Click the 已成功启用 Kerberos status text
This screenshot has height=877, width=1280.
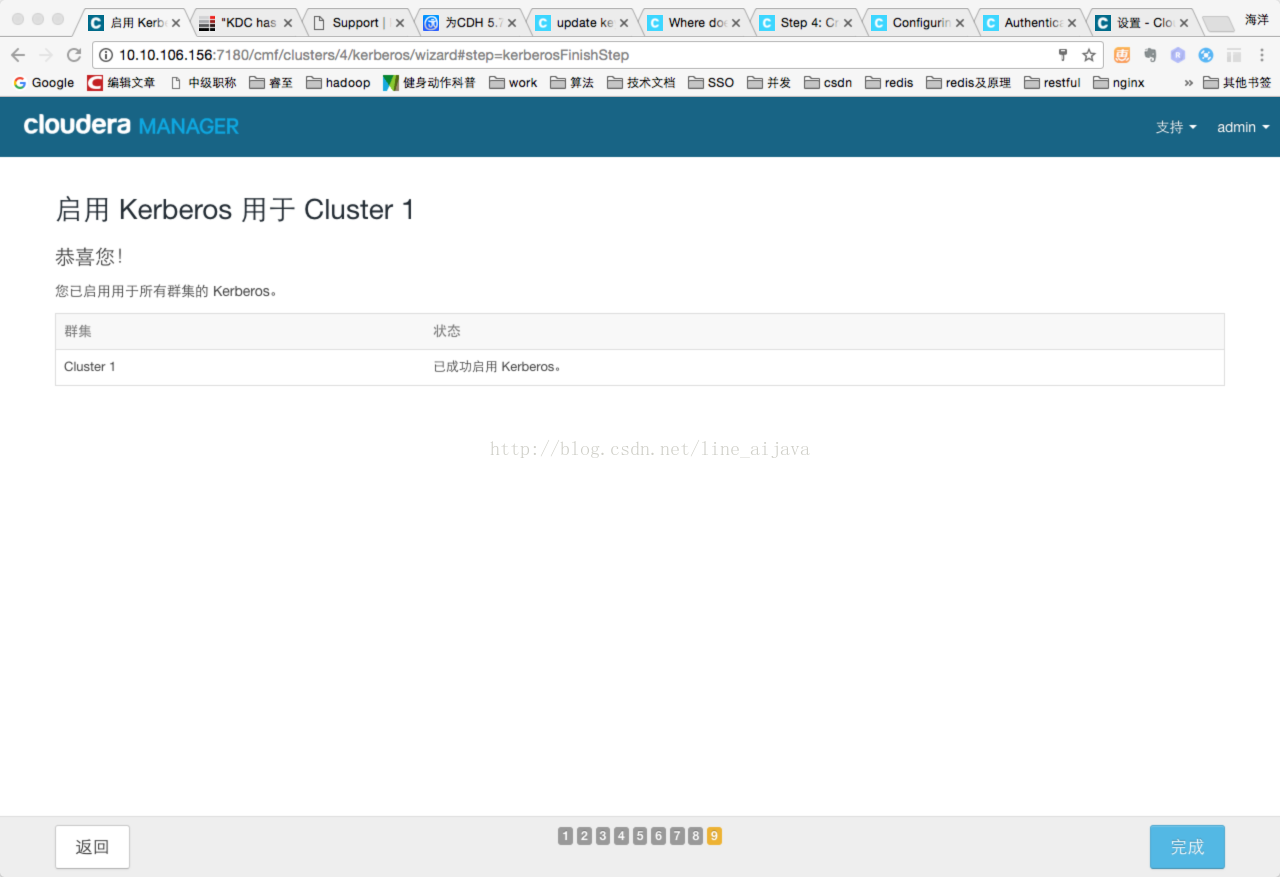pos(497,367)
